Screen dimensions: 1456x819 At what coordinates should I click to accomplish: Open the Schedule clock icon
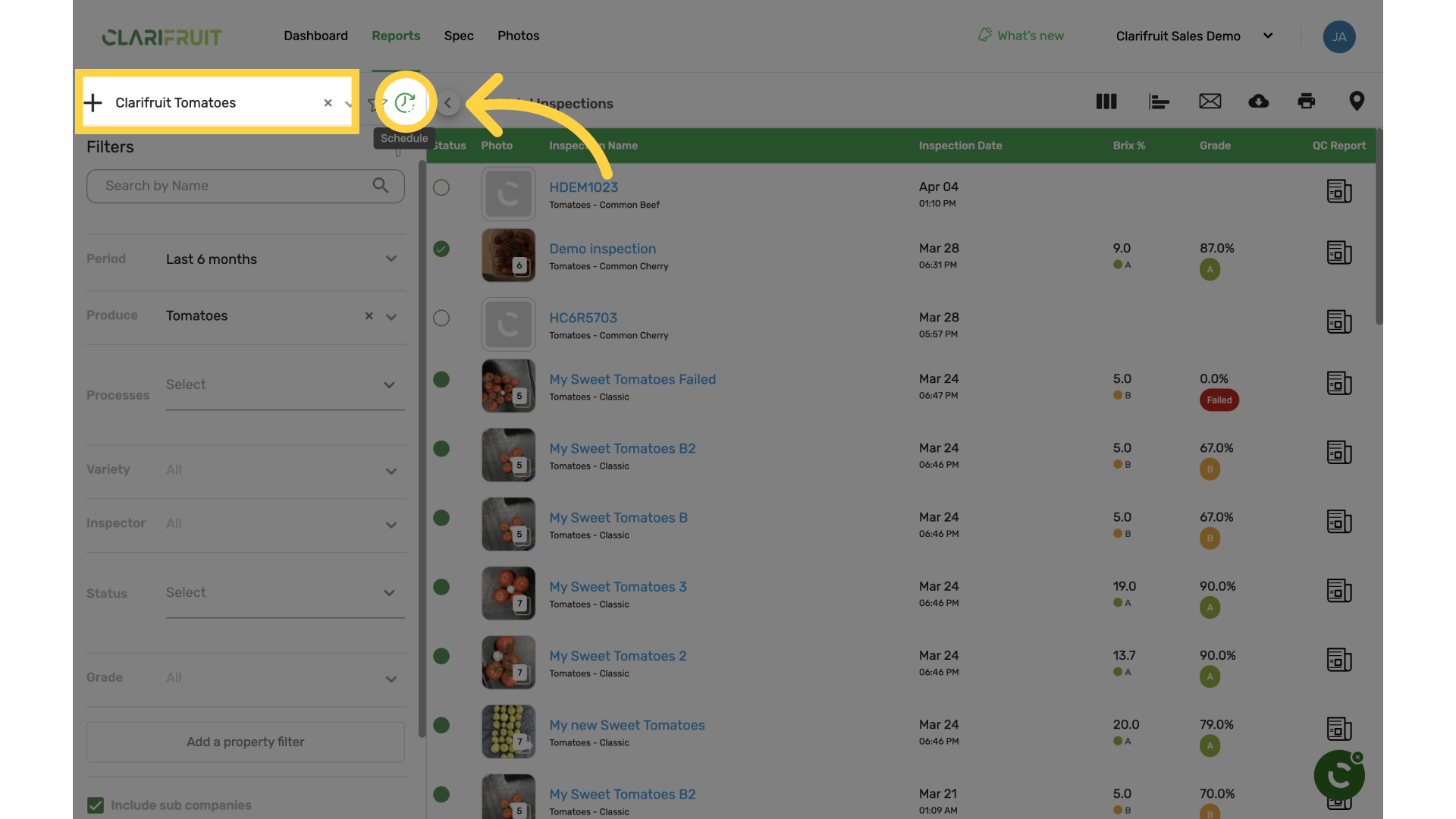click(405, 102)
